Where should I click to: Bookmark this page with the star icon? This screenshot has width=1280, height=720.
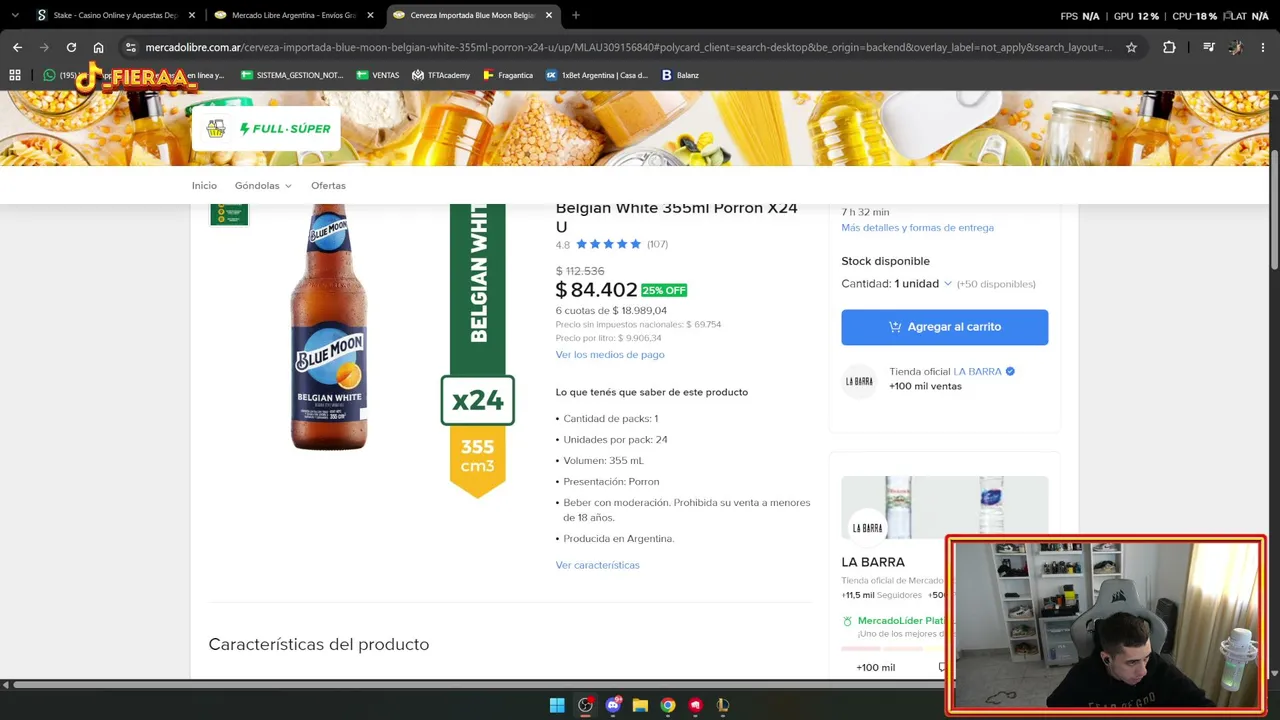click(x=1131, y=47)
